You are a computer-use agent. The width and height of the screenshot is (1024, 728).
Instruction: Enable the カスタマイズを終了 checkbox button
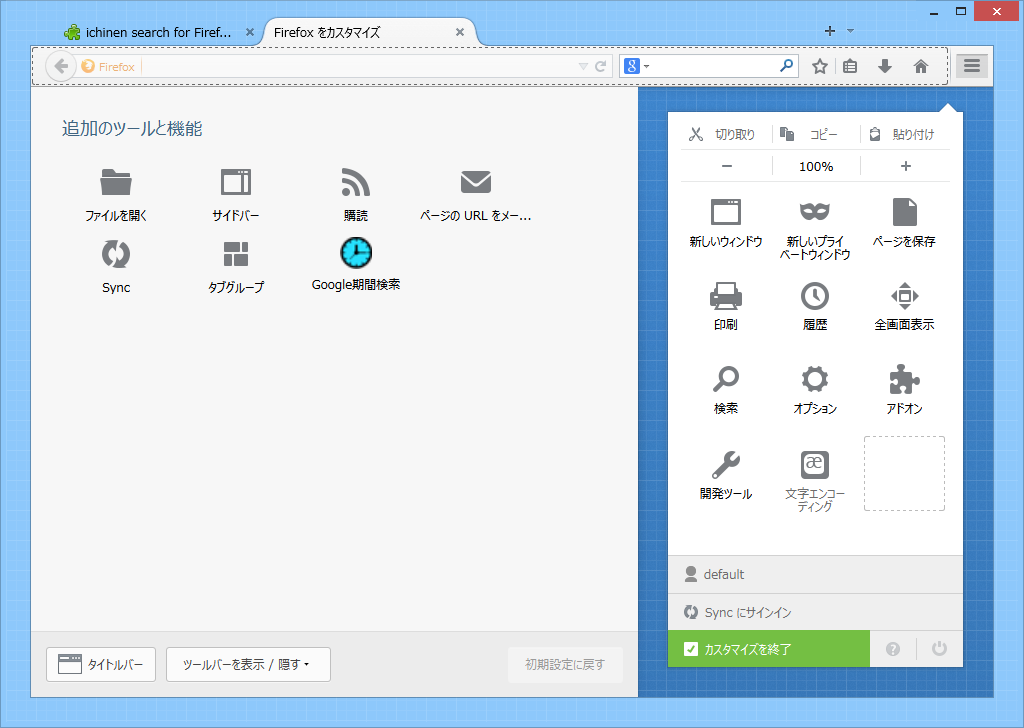click(768, 648)
